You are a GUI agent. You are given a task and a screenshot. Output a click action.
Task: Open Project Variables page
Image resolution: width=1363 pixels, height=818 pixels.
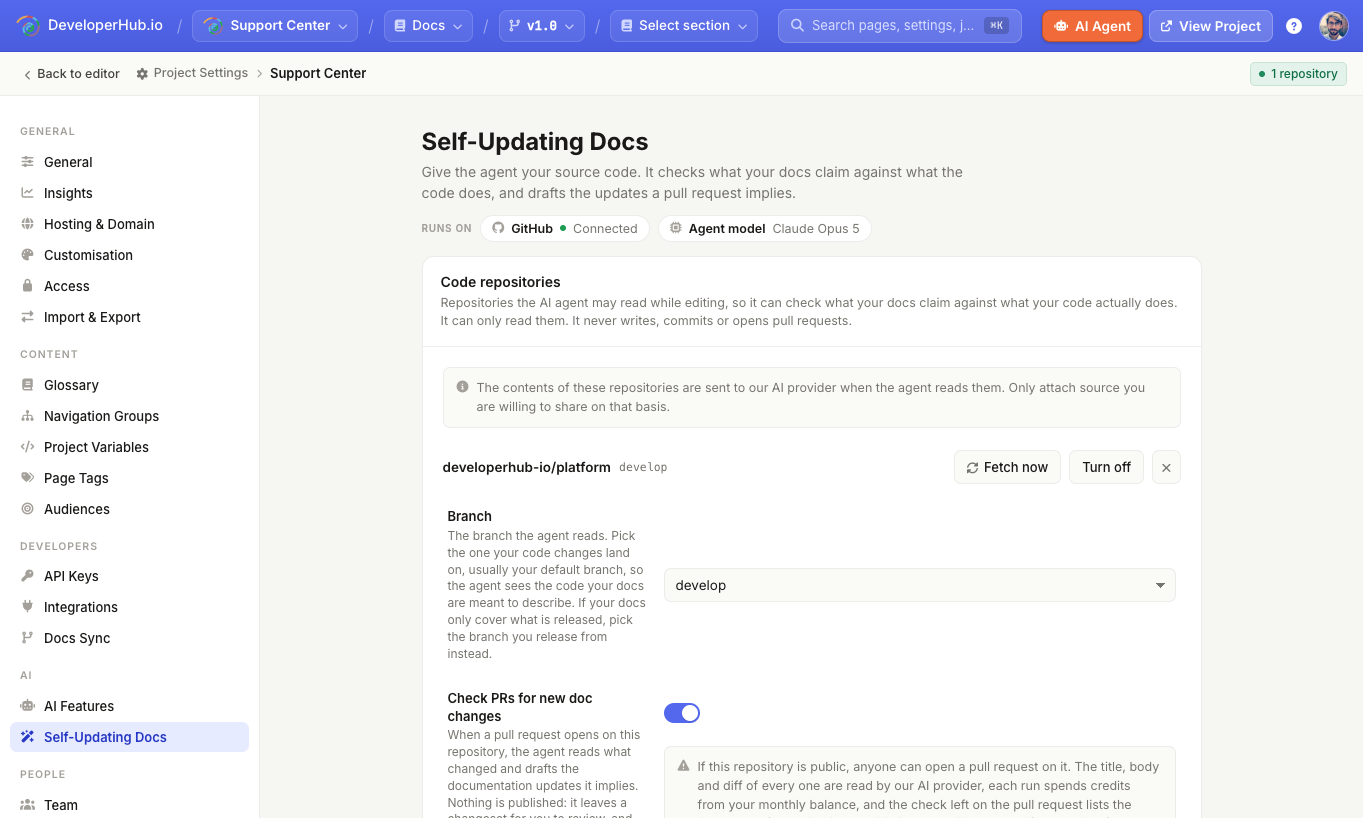click(129, 447)
